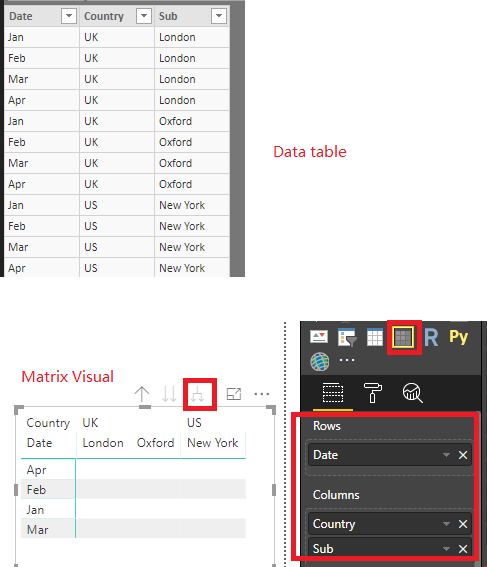Click the Drill up arrow
This screenshot has width=487, height=567.
pos(142,394)
